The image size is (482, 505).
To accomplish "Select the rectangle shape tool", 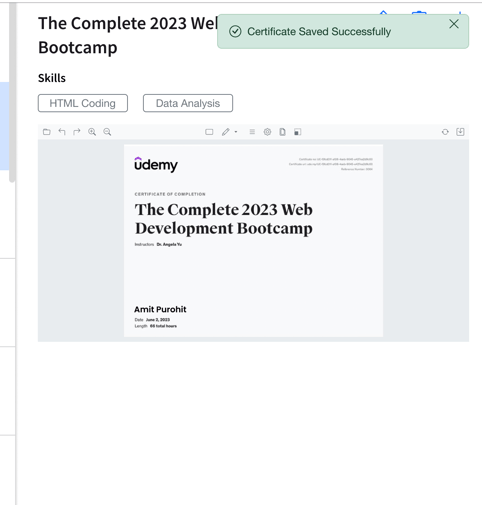I will (x=209, y=132).
